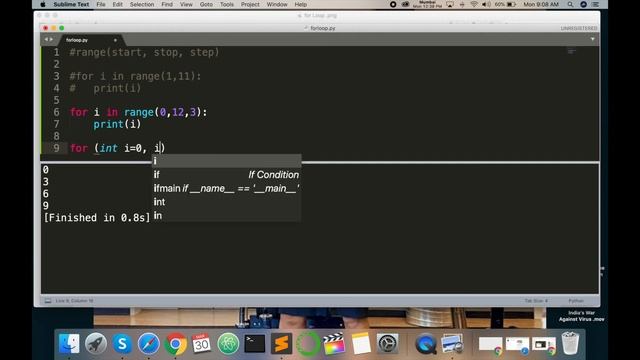Open Notes app from dock
This screenshot has width=640, height=360.
click(x=361, y=343)
